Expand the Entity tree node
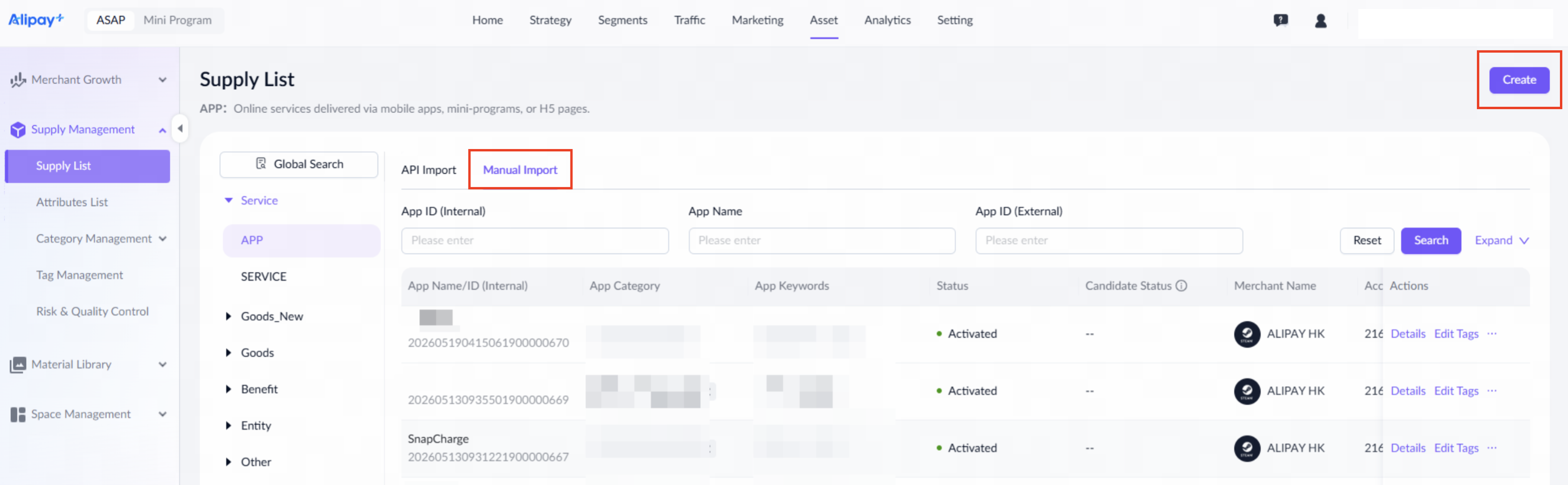The height and width of the screenshot is (485, 1568). coord(228,426)
